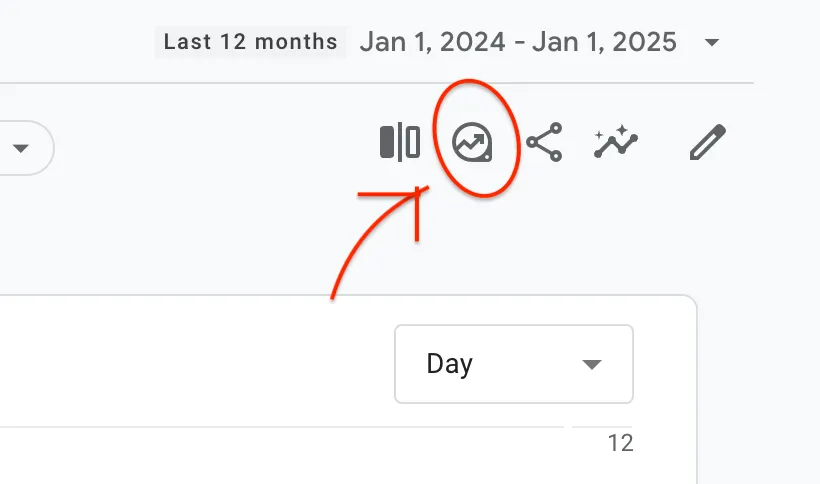
Task: Open the Day granularity dropdown
Action: coord(514,364)
